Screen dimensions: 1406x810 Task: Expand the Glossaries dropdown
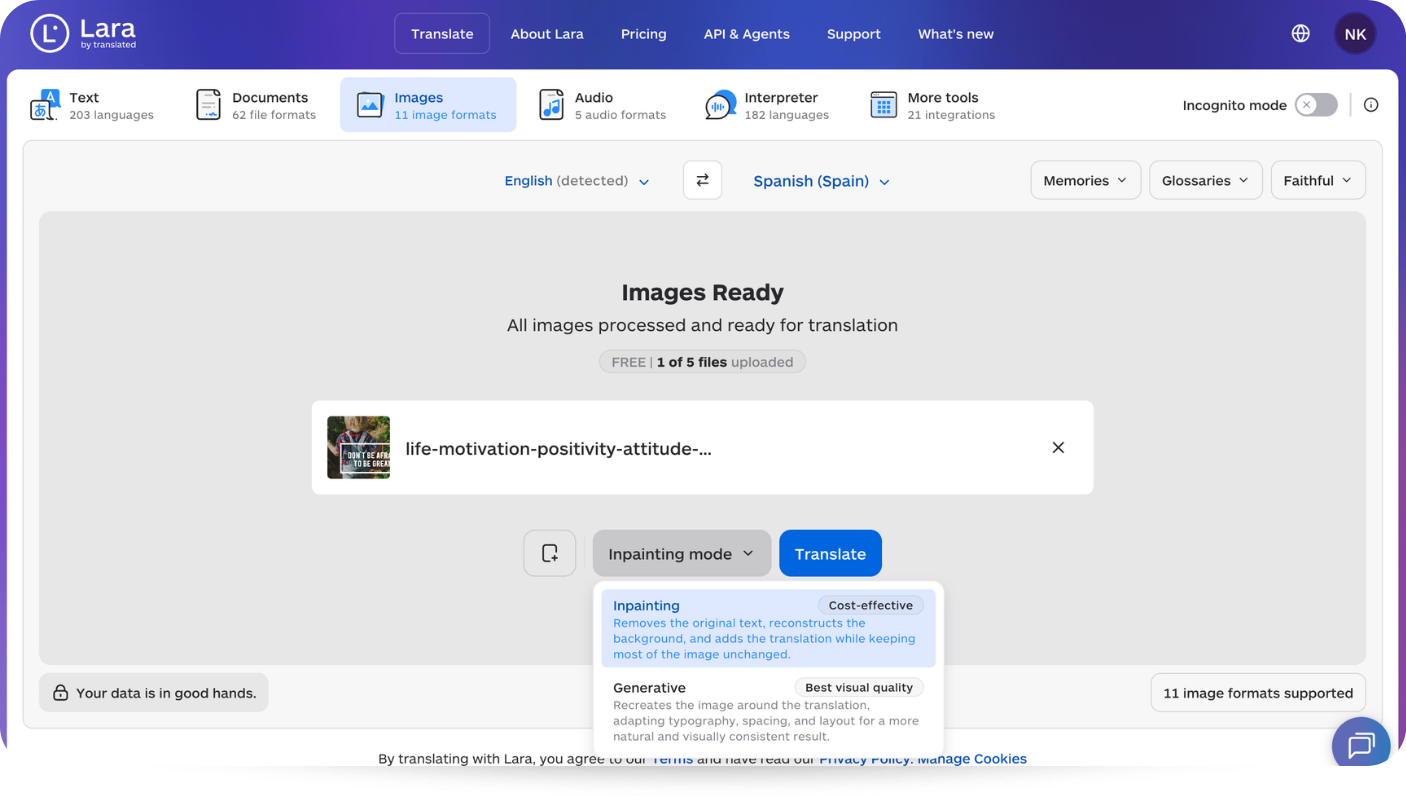pyautogui.click(x=1205, y=180)
